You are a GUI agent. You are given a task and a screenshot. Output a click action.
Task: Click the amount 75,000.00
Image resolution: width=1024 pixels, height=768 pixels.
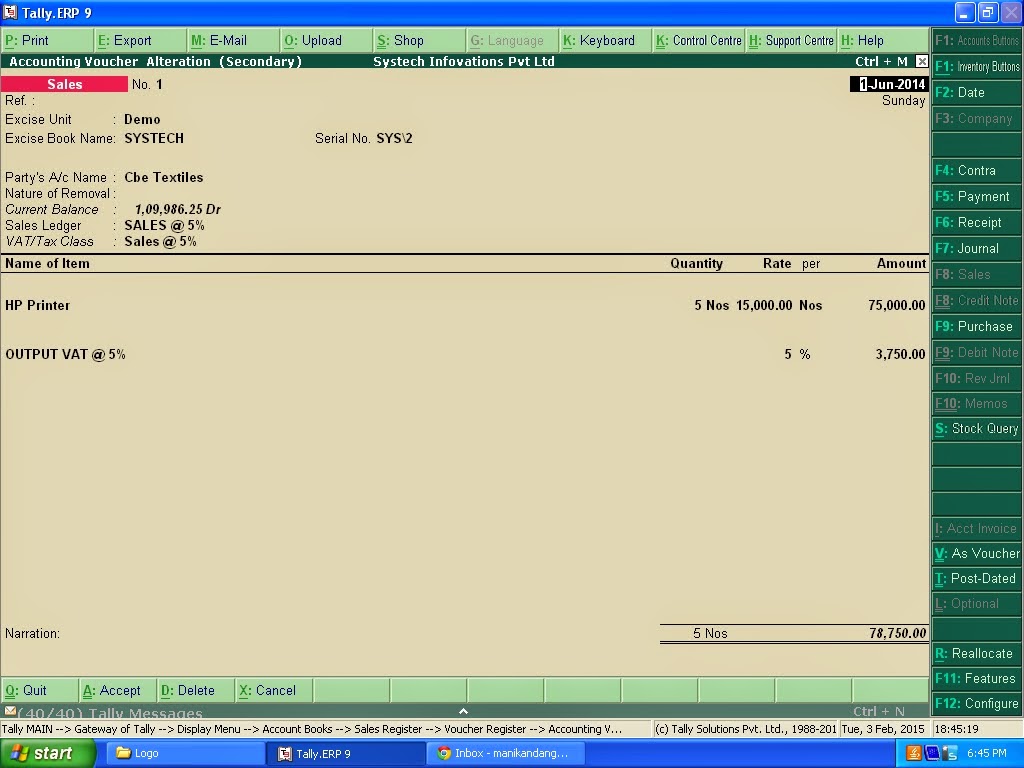897,305
